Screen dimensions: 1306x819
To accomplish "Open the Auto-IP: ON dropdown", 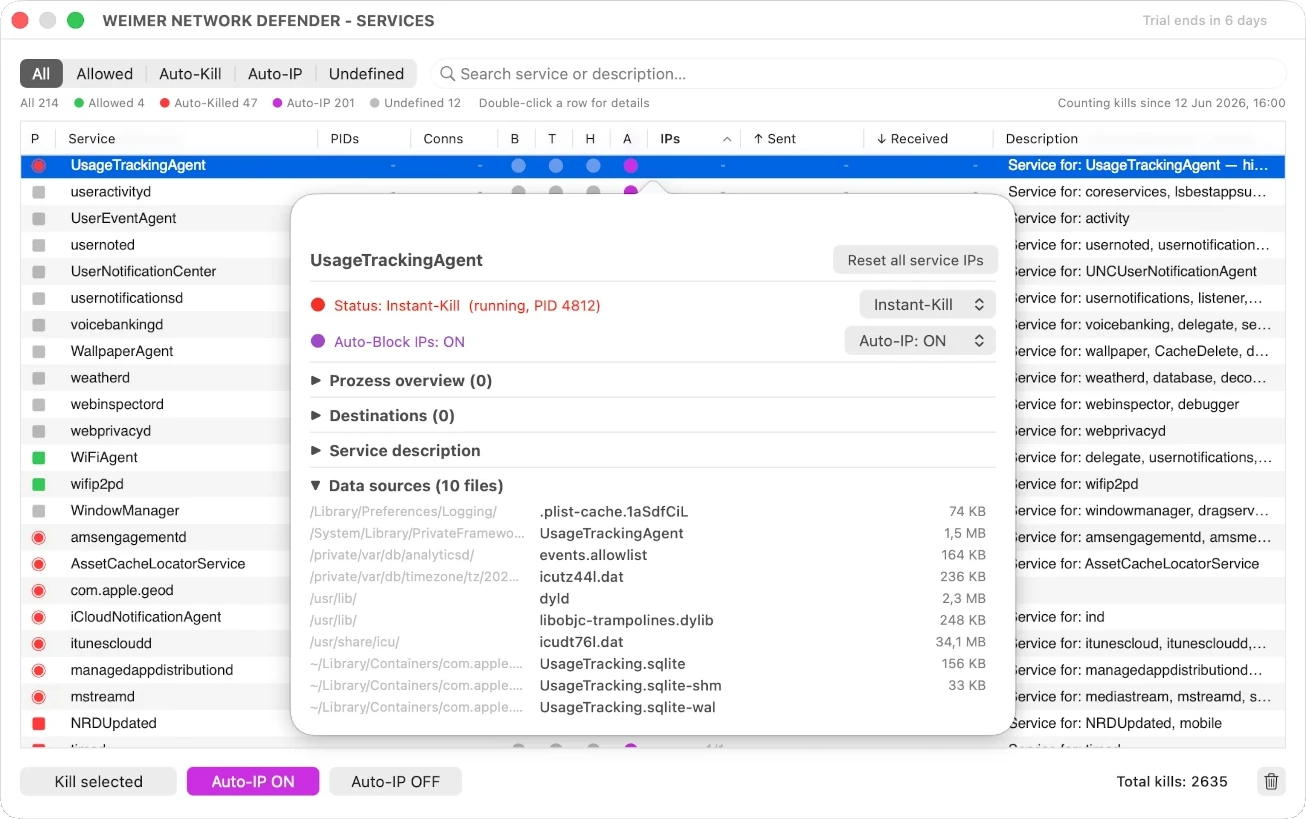I will [920, 341].
